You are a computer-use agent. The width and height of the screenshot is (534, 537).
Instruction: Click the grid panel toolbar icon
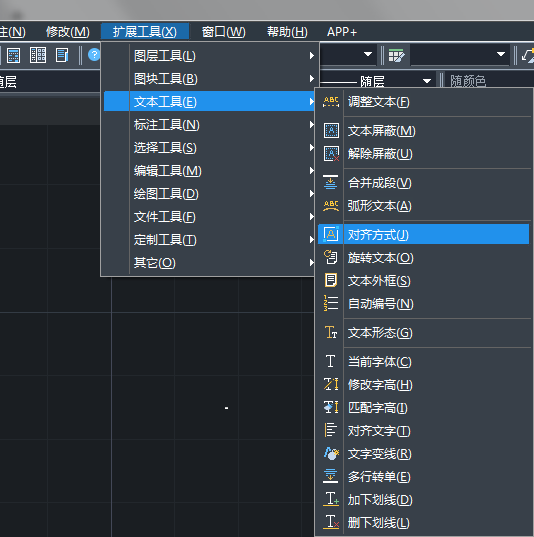pos(38,55)
